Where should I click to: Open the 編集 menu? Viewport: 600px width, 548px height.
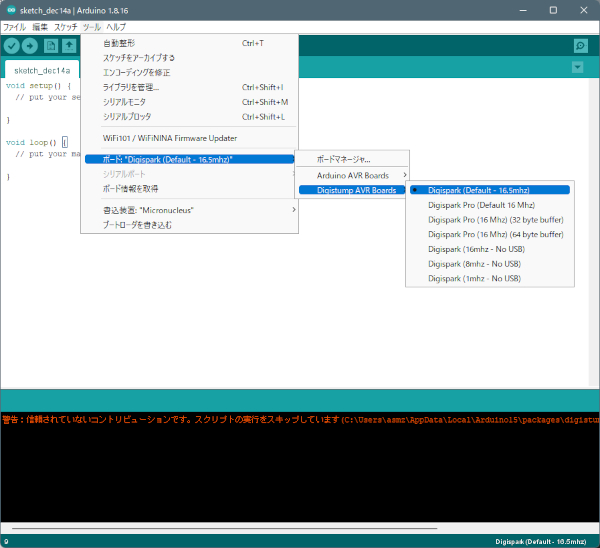40,27
